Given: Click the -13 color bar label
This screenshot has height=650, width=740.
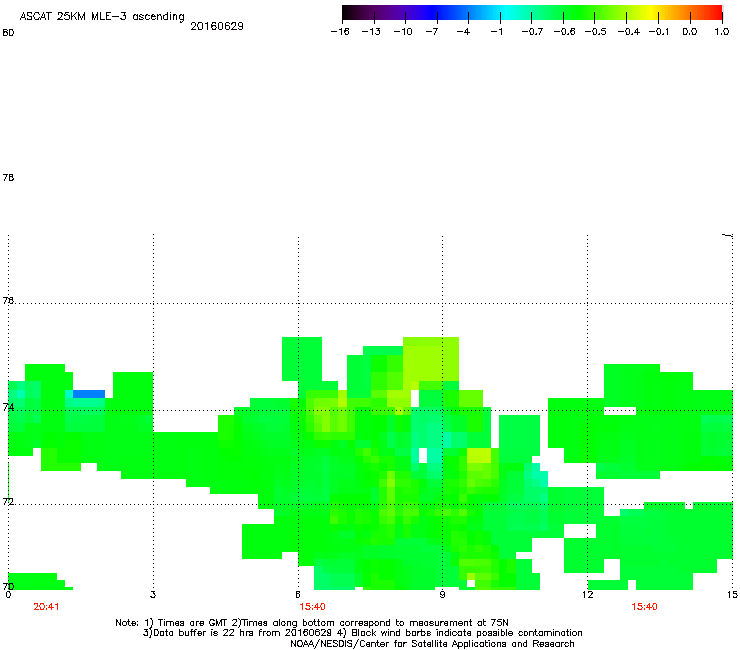Looking at the screenshot, I should coord(371,32).
